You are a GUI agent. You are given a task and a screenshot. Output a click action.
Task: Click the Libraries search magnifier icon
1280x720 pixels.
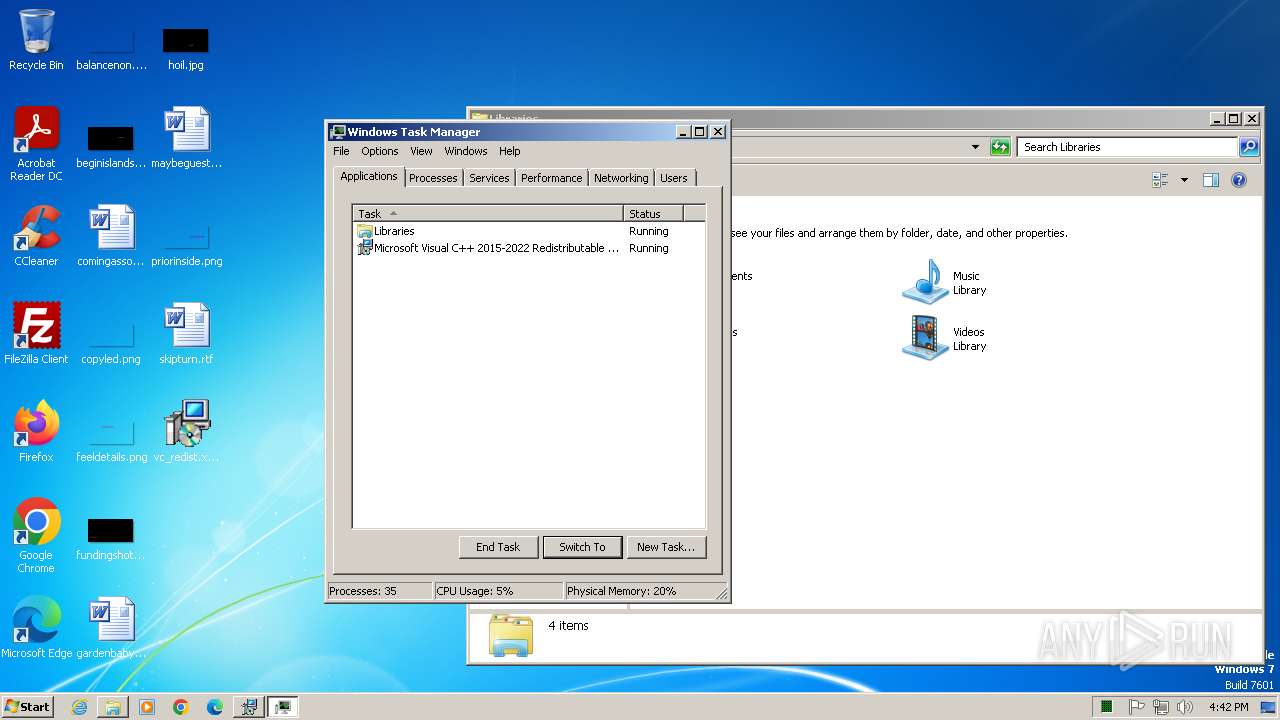pyautogui.click(x=1249, y=147)
